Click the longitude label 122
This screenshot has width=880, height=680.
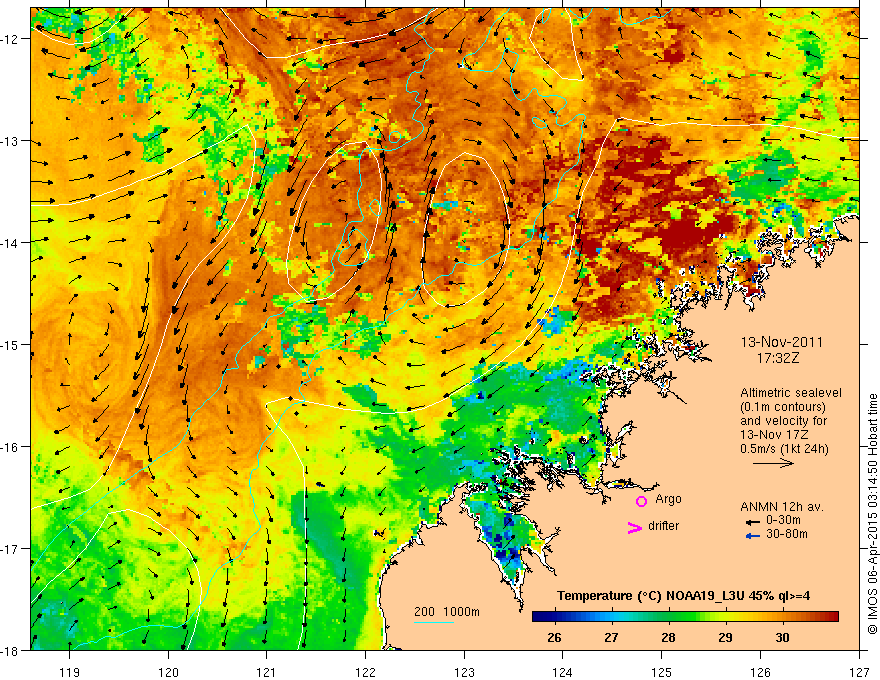click(x=365, y=673)
